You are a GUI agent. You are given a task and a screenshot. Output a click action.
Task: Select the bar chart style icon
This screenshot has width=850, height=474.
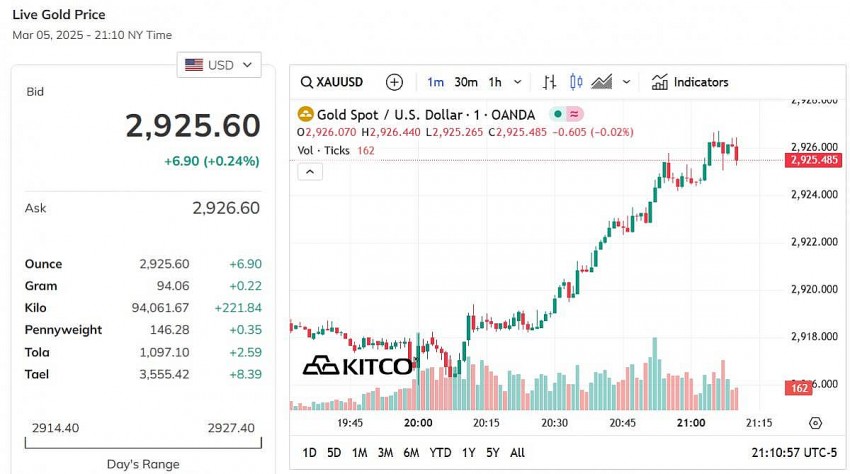[549, 82]
